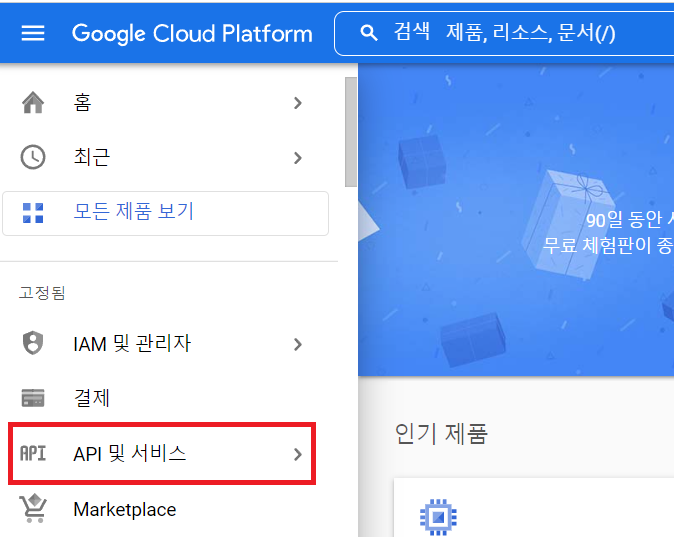Screen dimensions: 674x537
Task: Focus the product and resource search field
Action: coord(504,34)
